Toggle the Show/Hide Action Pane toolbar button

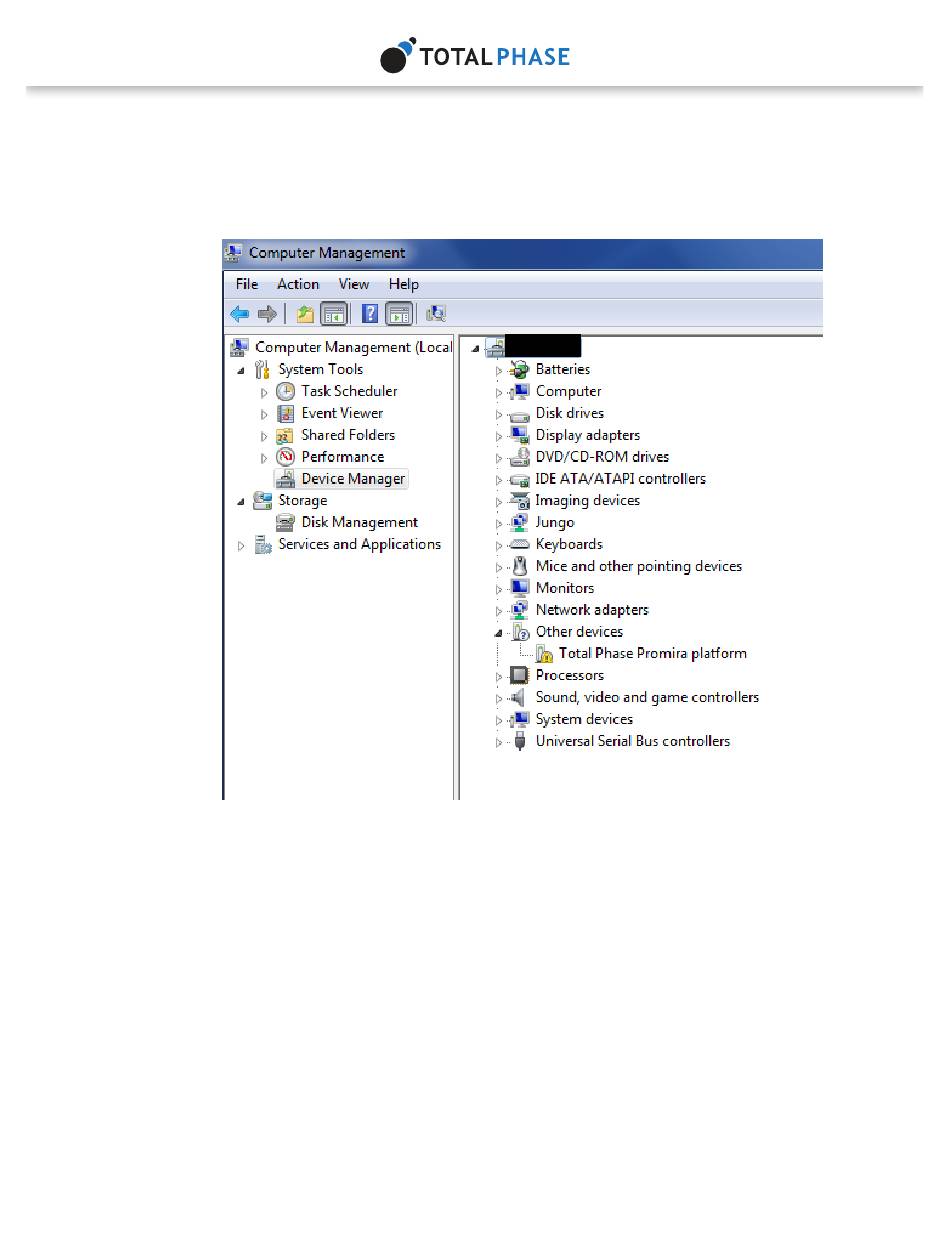[x=398, y=314]
